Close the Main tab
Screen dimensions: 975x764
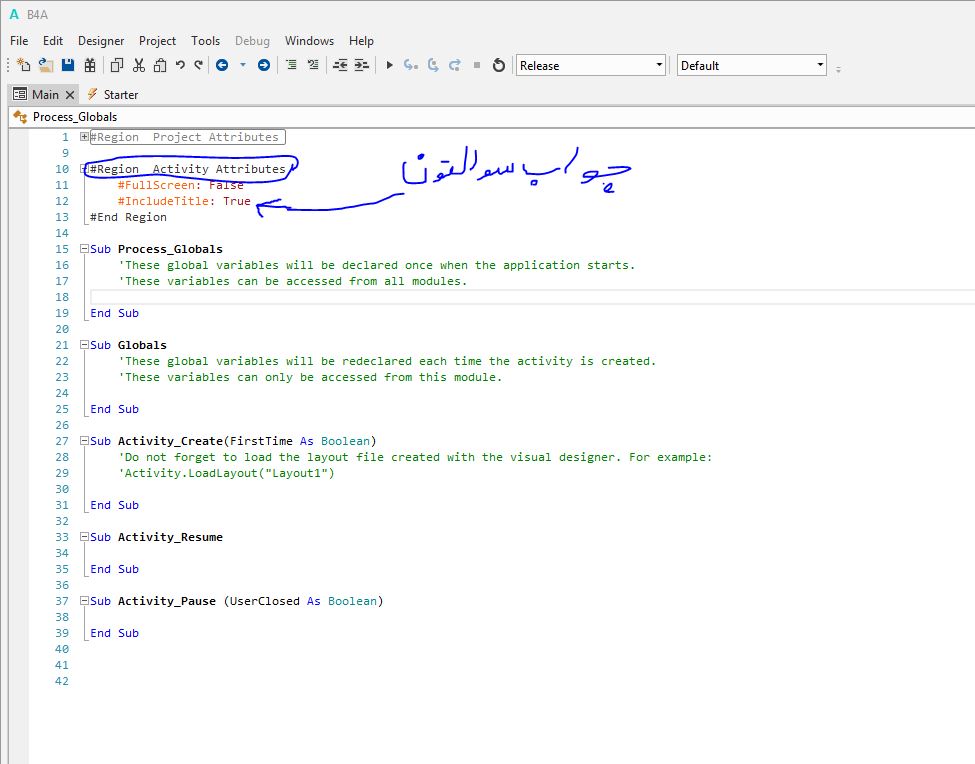pyautogui.click(x=70, y=95)
